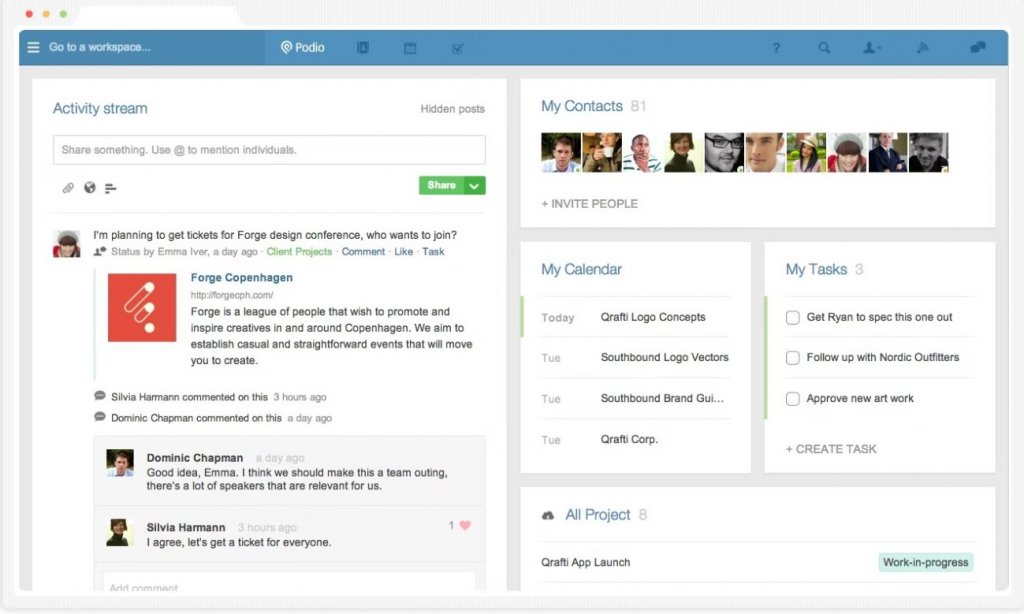Click the 'Like' link on Emma's post

404,251
